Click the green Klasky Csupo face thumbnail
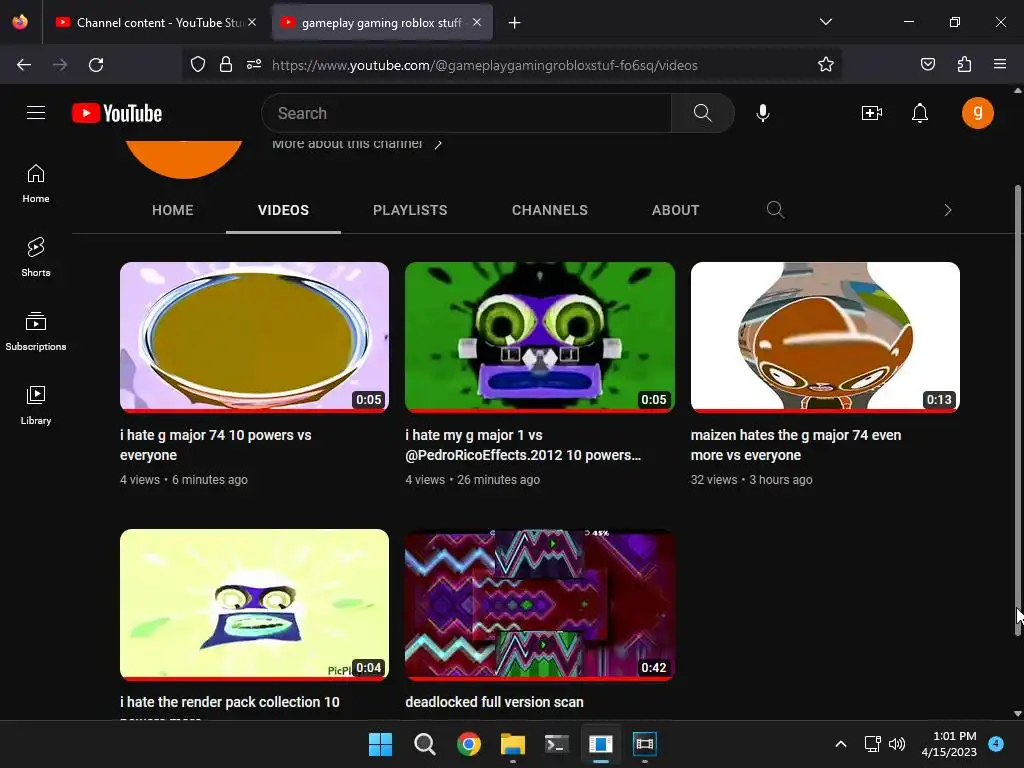The width and height of the screenshot is (1024, 768). click(x=539, y=337)
